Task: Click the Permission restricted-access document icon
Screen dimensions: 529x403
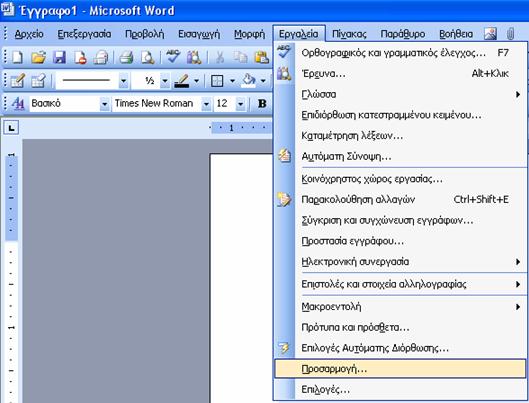Action: pos(80,57)
